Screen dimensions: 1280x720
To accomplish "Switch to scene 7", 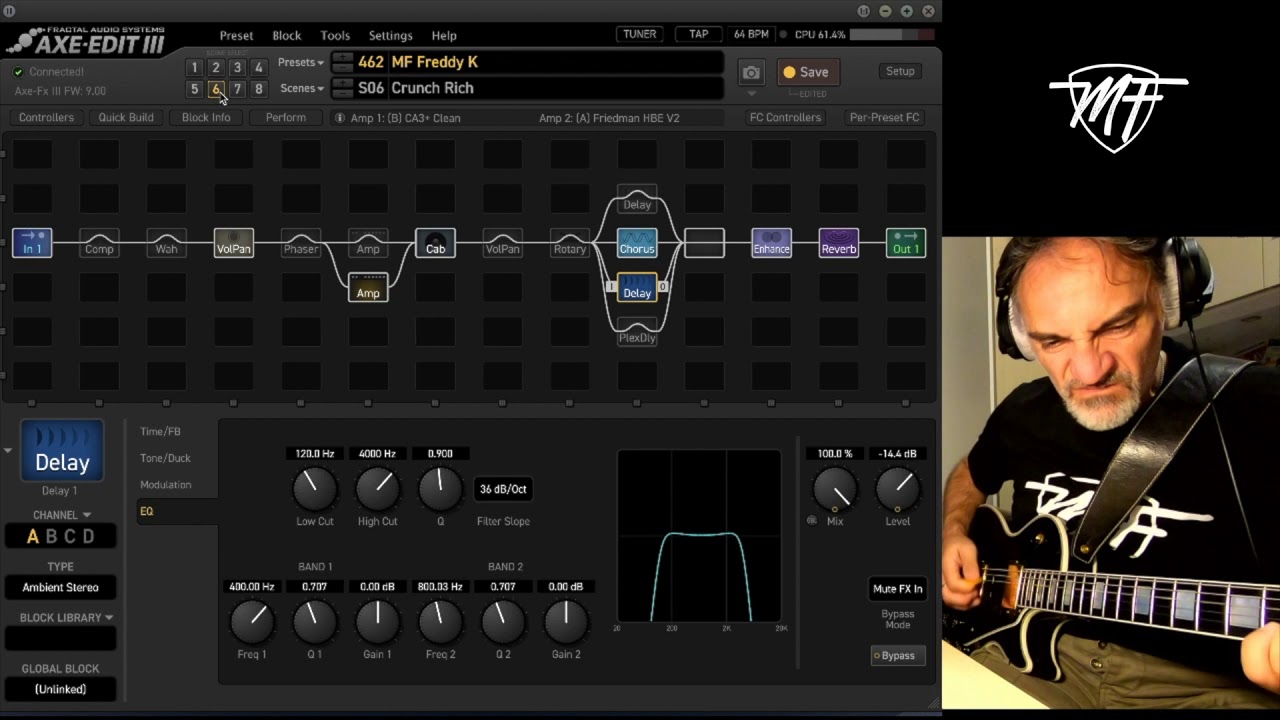I will tap(237, 89).
